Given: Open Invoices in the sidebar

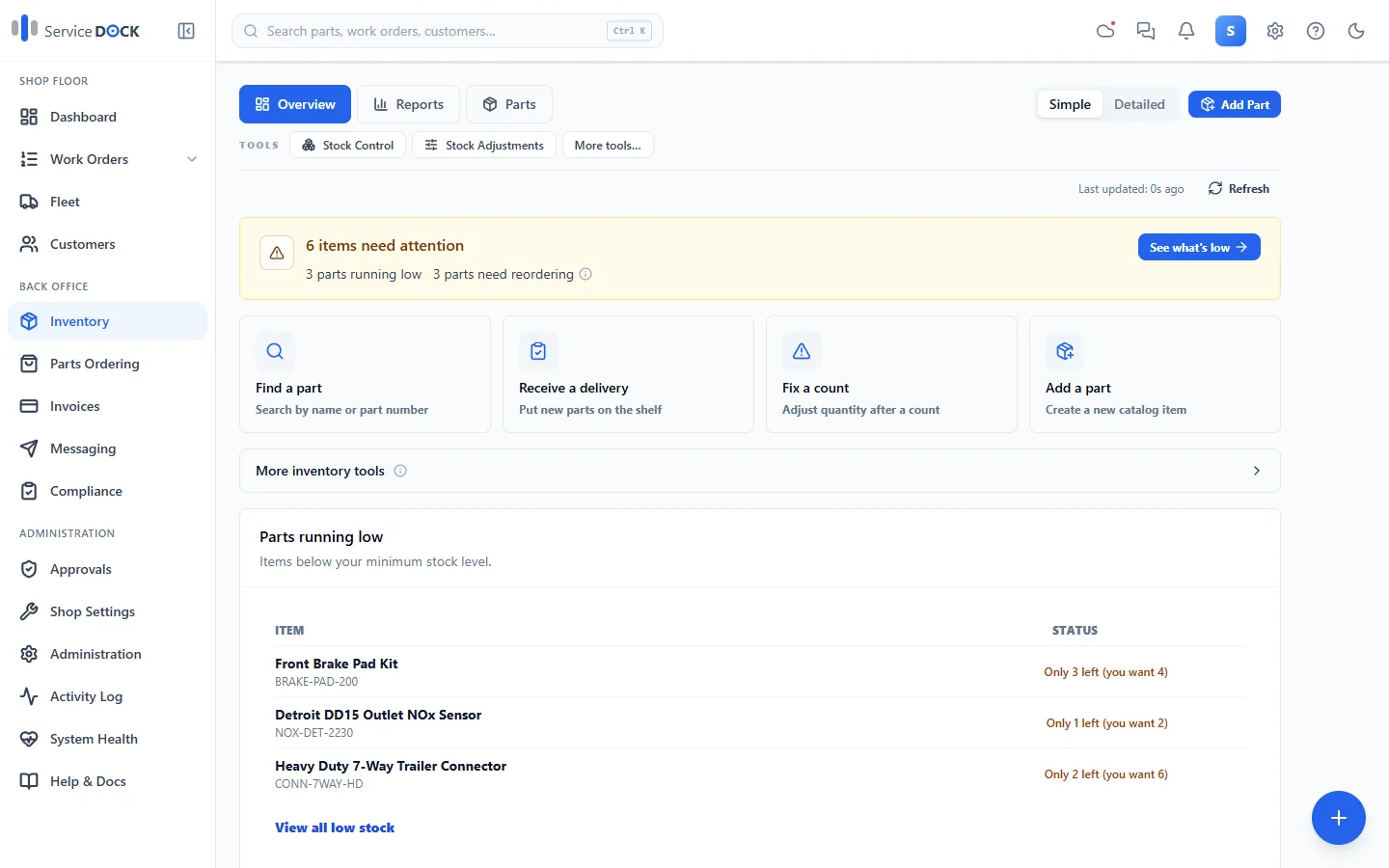Looking at the screenshot, I should tap(107, 406).
